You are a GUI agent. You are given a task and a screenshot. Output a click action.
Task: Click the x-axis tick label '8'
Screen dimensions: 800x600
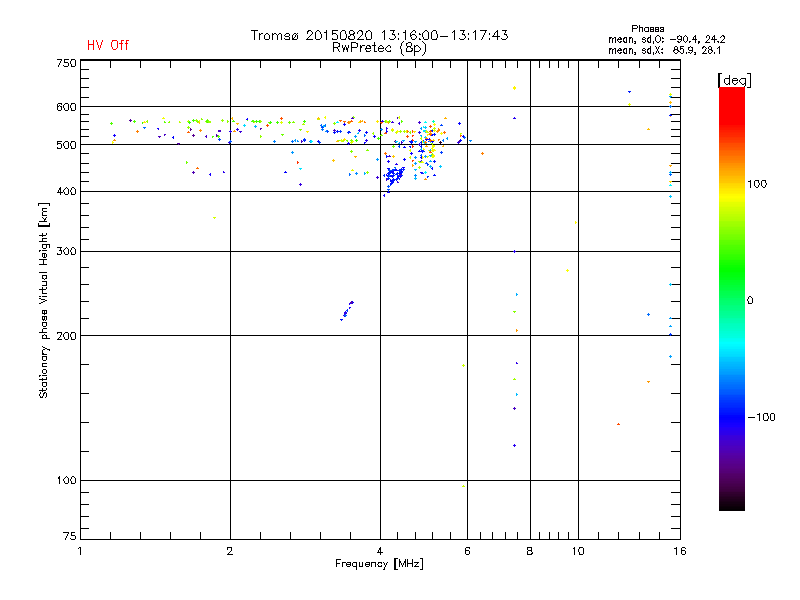[x=530, y=551]
